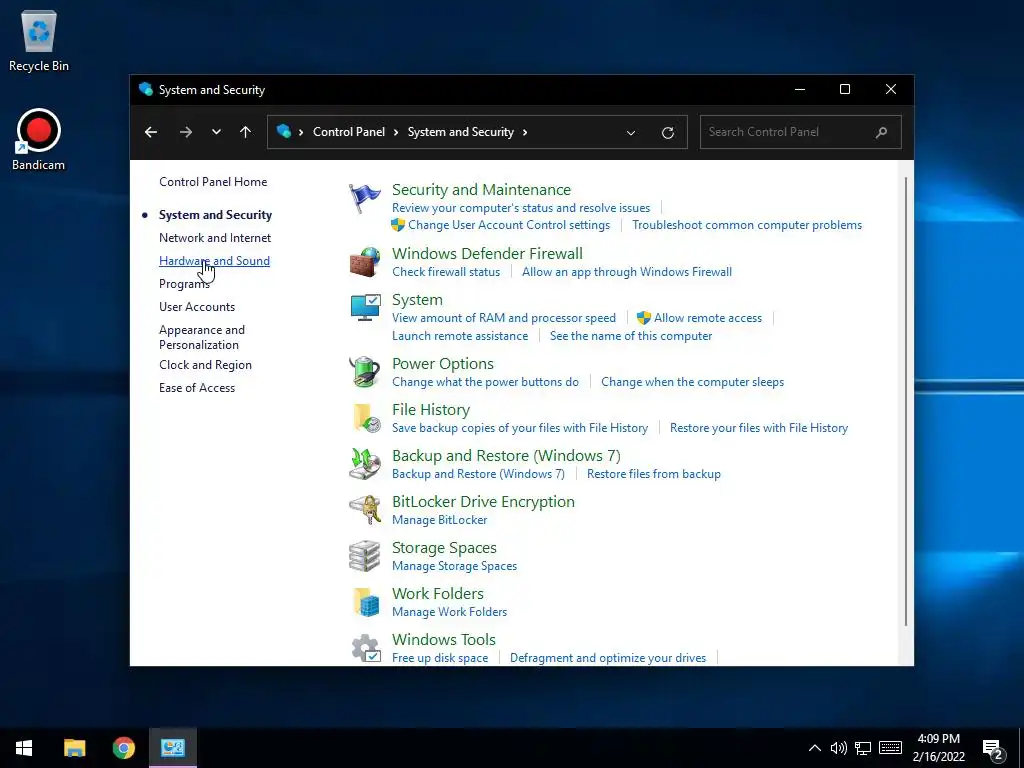This screenshot has height=768, width=1024.
Task: Click the File History folder icon
Action: (366, 418)
